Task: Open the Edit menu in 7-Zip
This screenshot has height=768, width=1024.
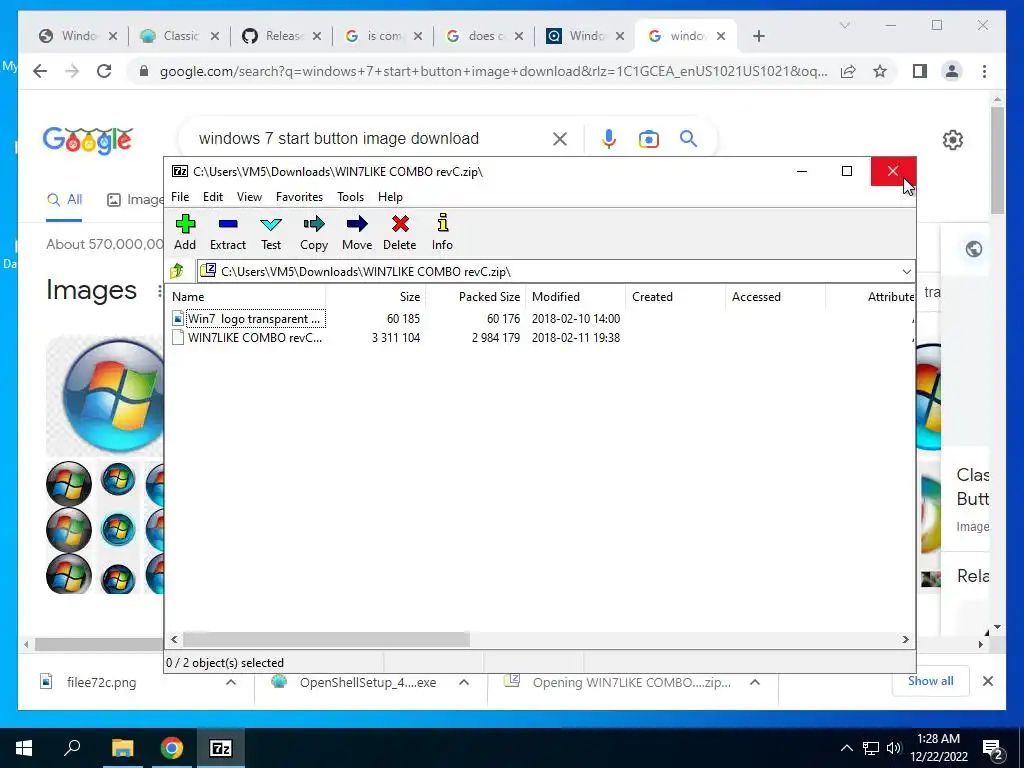Action: pyautogui.click(x=213, y=197)
